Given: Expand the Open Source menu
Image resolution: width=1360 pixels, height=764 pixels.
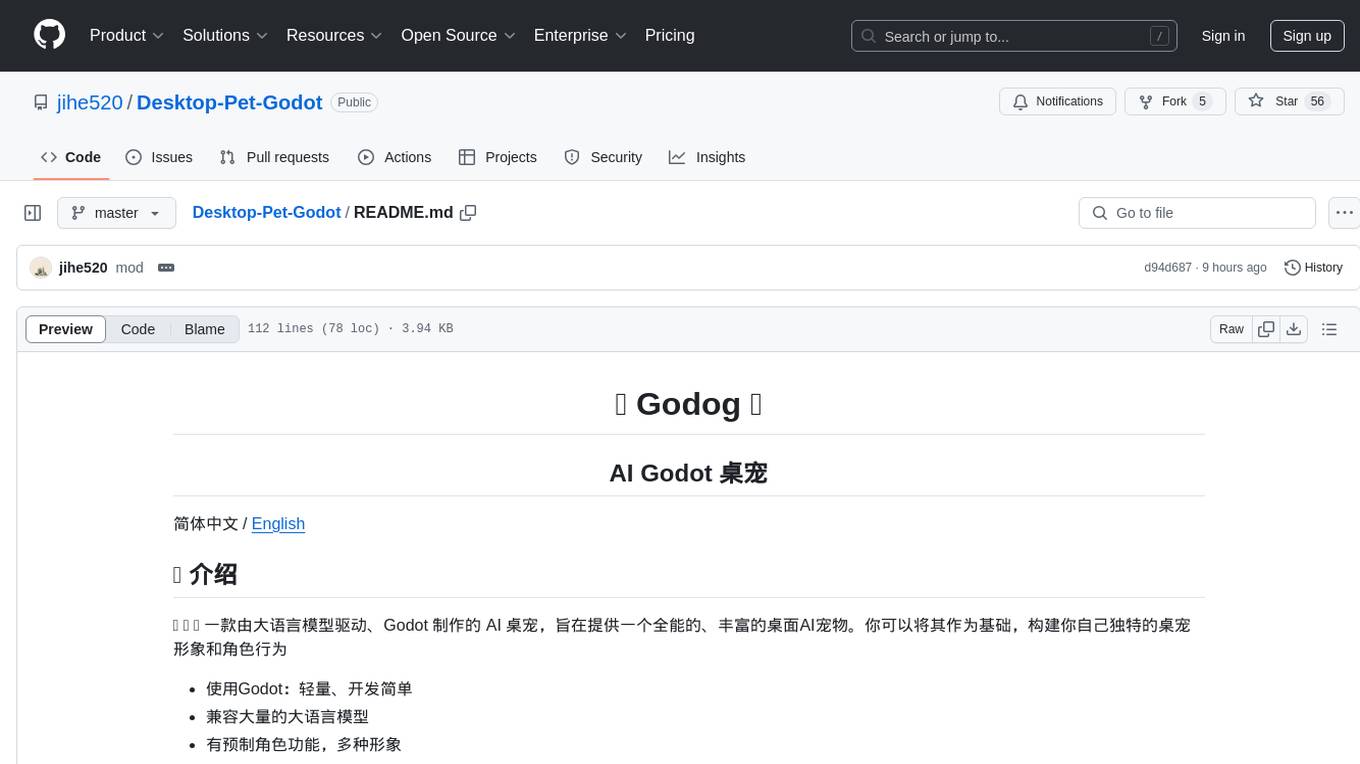Looking at the screenshot, I should point(458,35).
